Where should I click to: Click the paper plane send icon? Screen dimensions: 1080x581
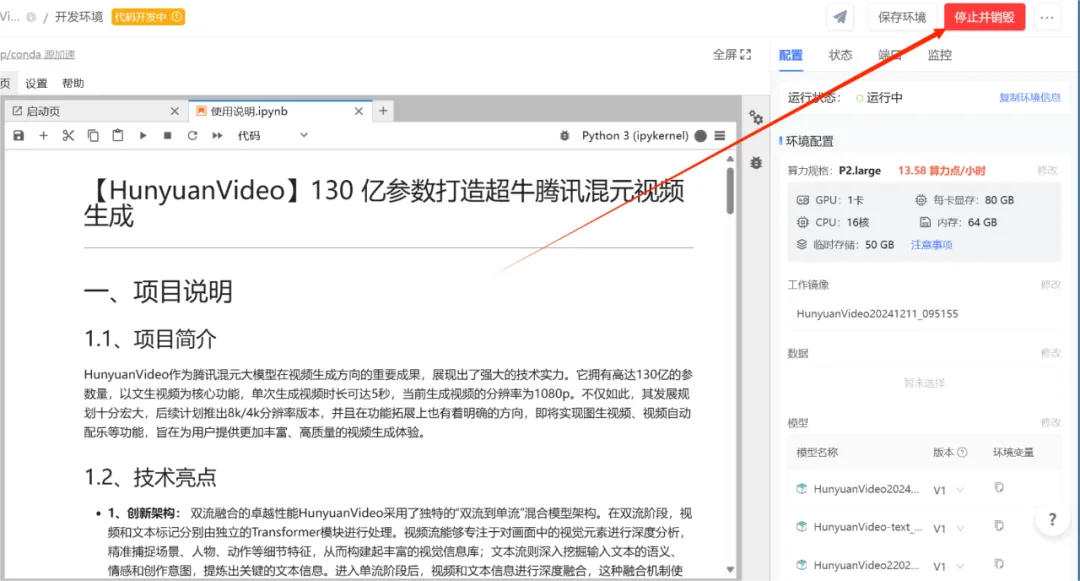[840, 17]
